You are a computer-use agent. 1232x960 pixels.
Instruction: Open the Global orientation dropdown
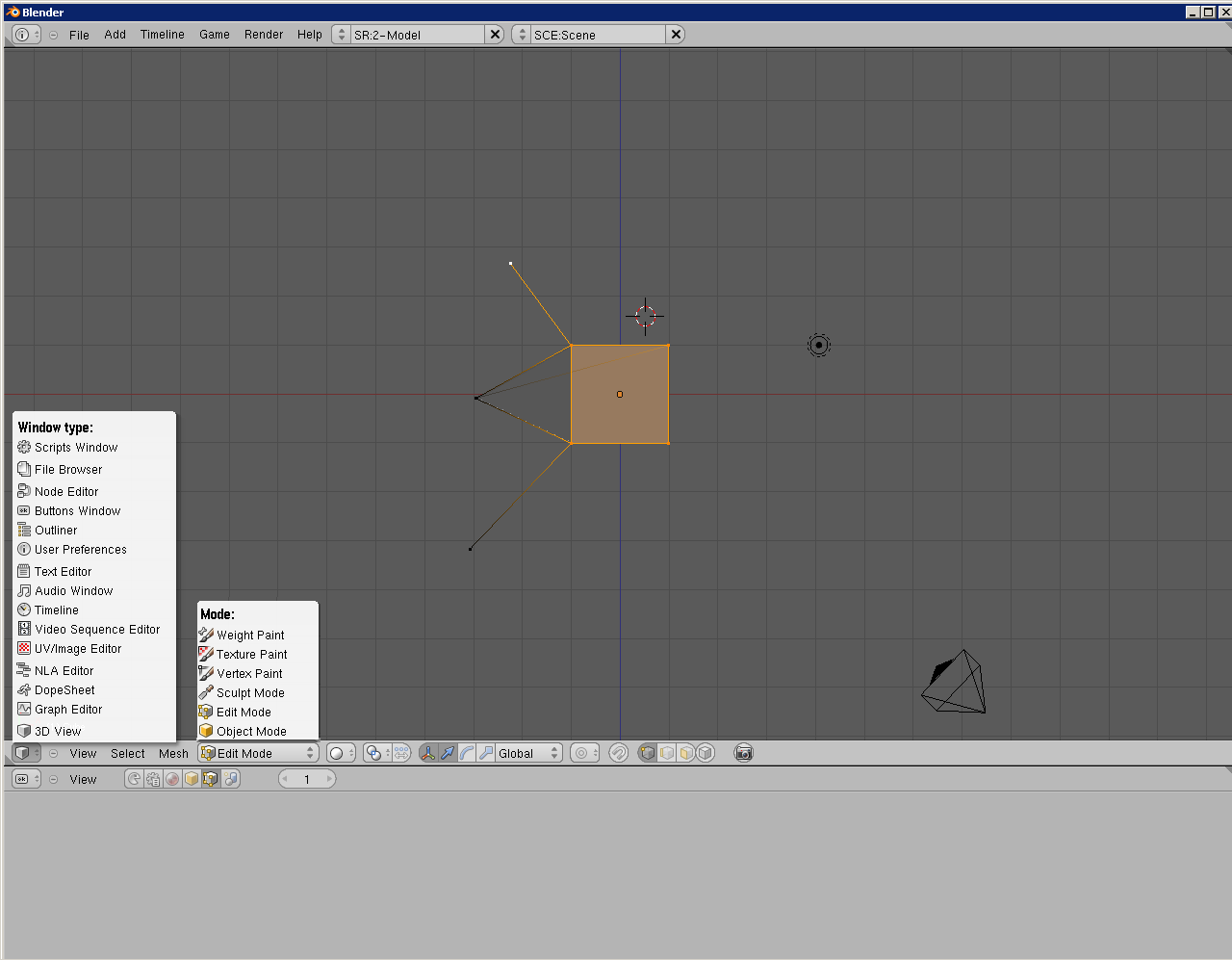tap(529, 753)
